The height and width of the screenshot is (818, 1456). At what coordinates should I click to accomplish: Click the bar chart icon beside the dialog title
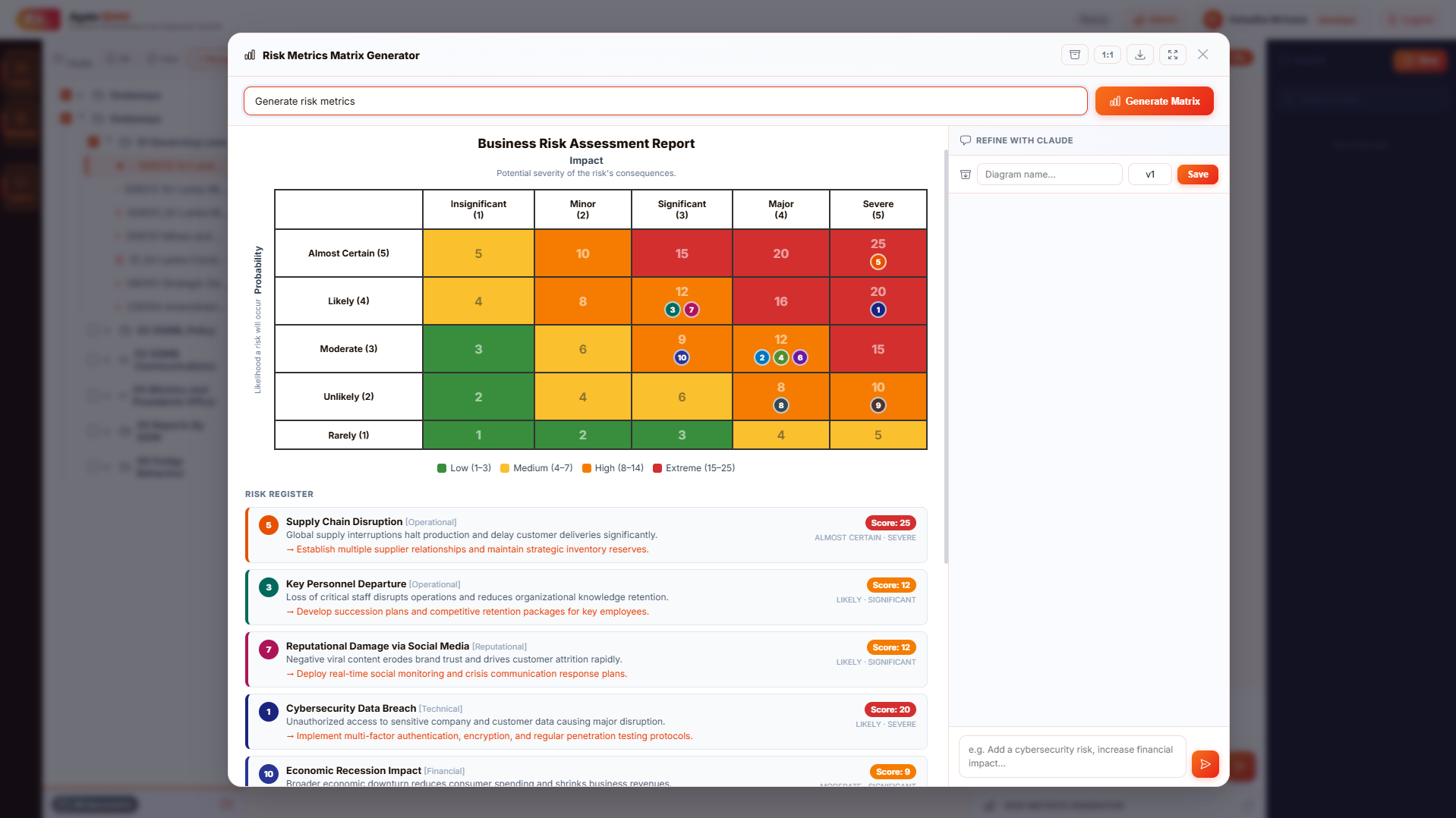tap(250, 55)
